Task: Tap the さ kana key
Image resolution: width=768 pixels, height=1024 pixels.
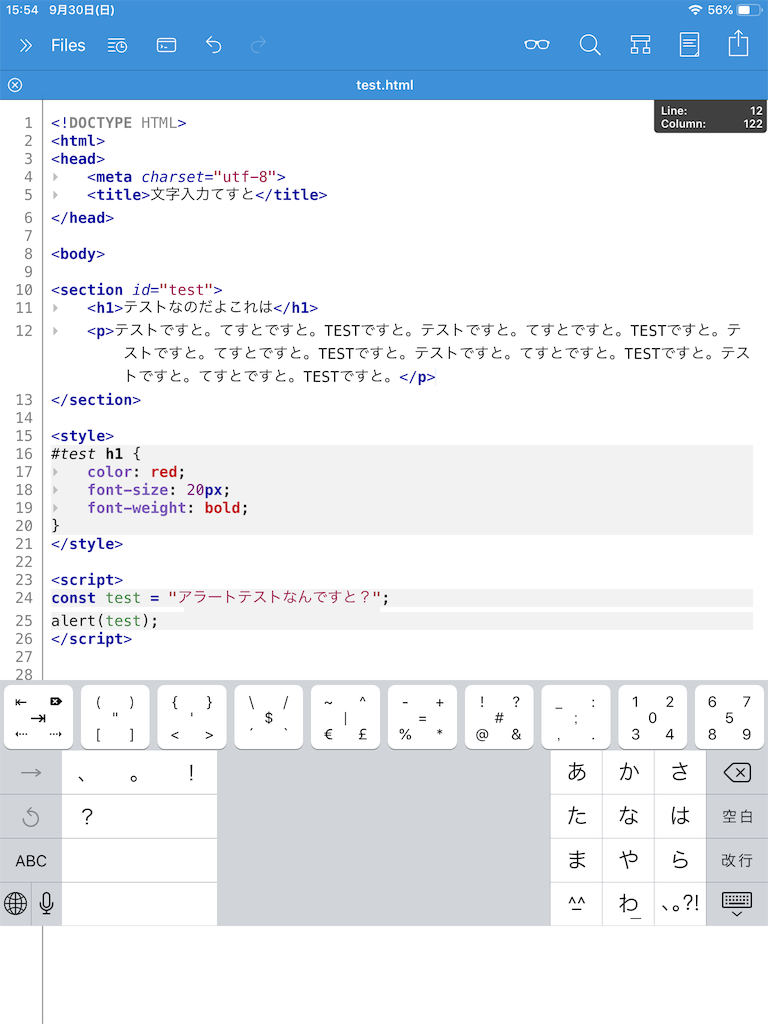Action: (x=680, y=773)
